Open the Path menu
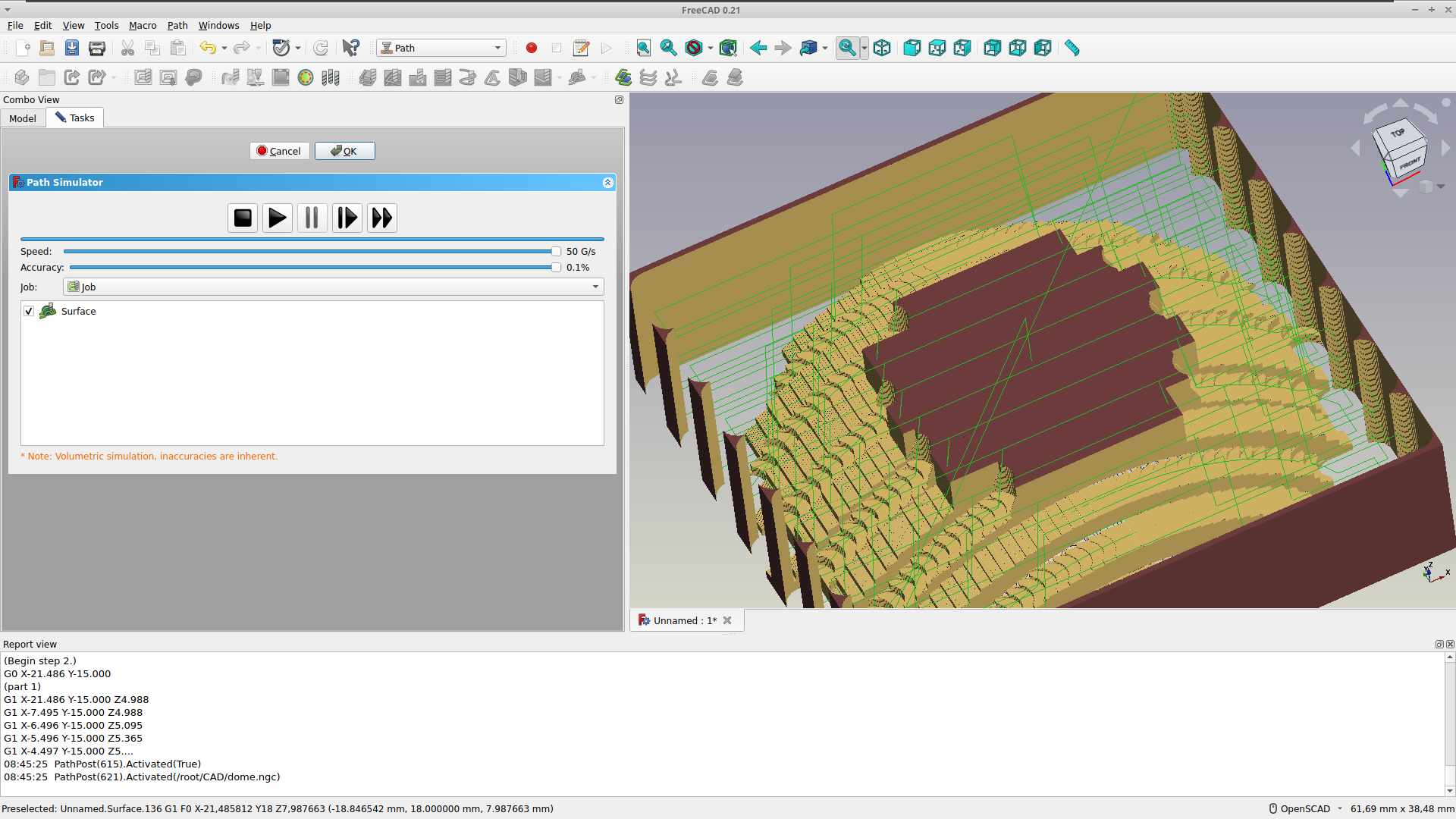 point(177,25)
